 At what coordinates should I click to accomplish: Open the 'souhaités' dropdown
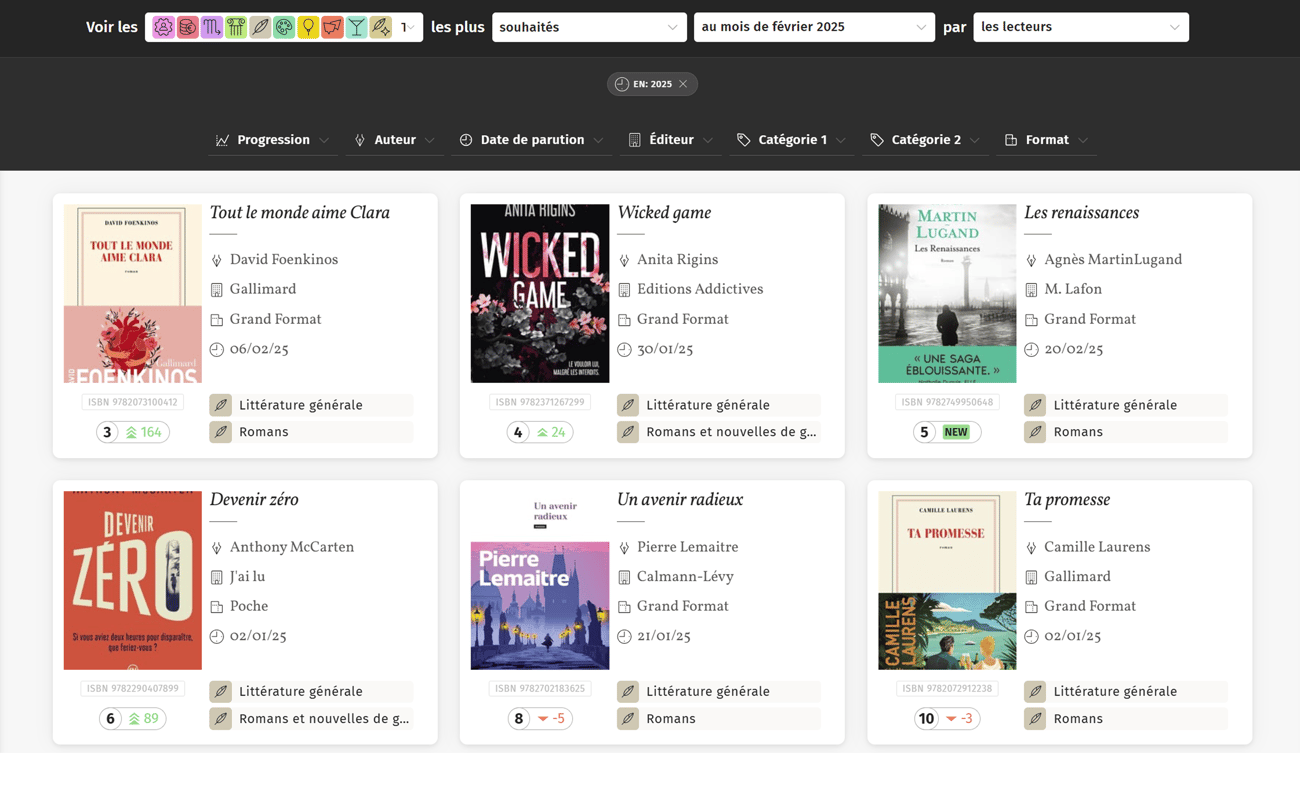coord(589,27)
